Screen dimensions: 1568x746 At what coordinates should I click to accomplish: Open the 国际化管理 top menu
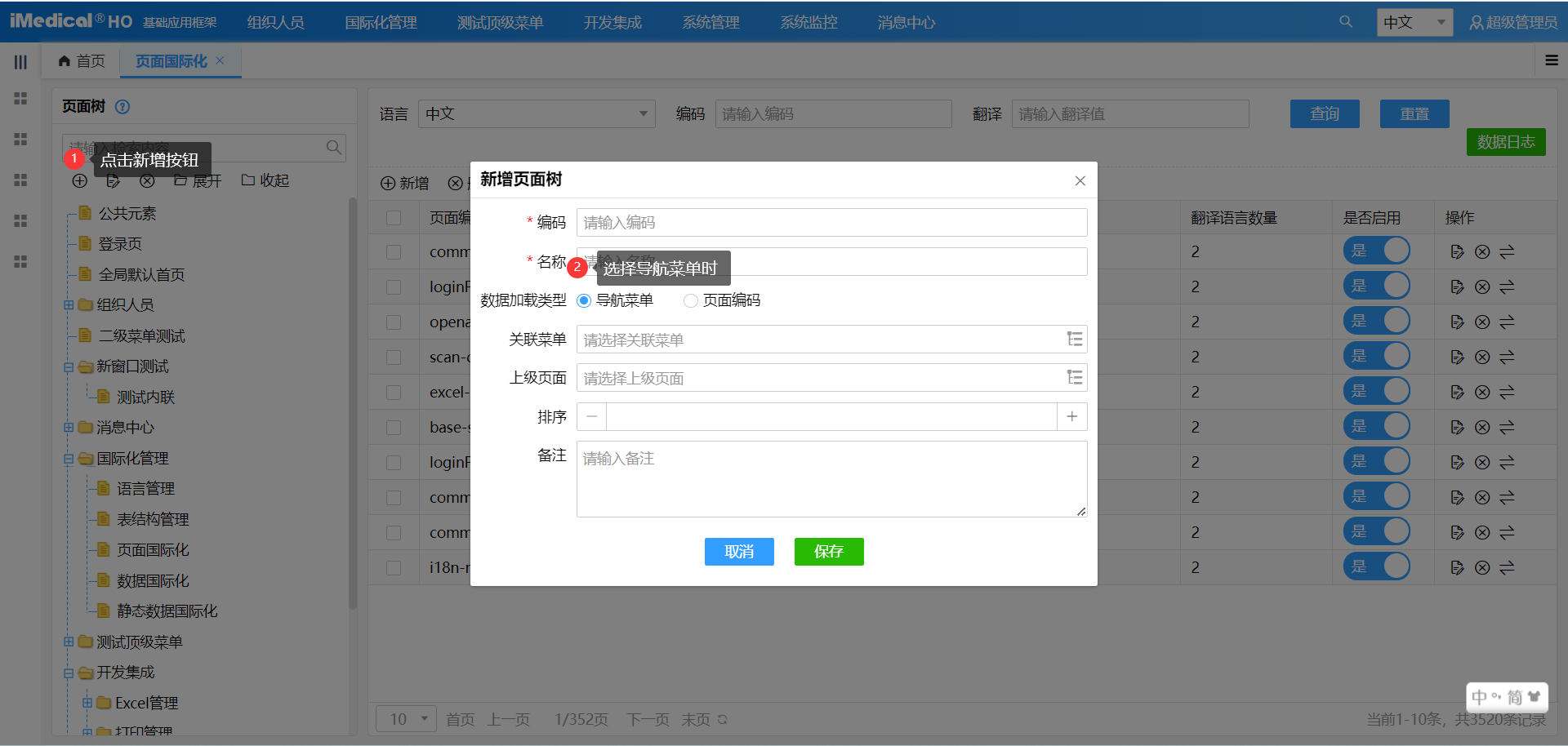[x=381, y=23]
